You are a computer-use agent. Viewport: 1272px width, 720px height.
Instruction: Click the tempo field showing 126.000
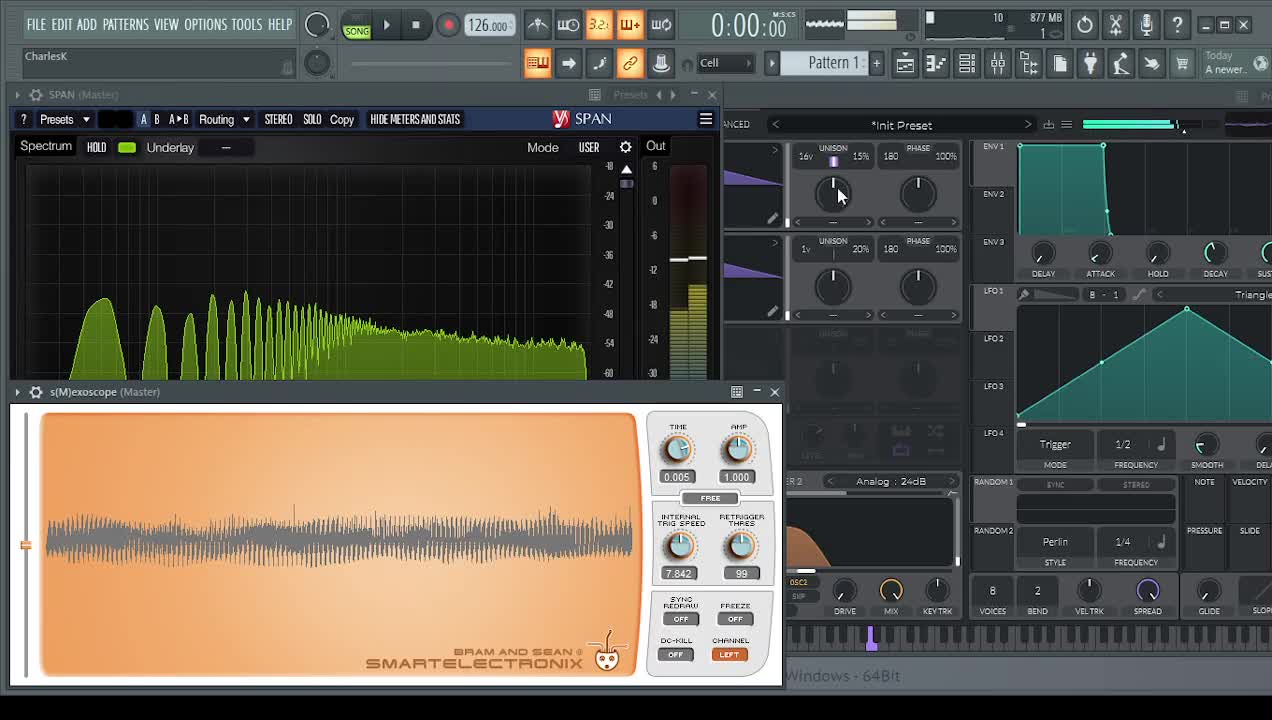[x=490, y=25]
